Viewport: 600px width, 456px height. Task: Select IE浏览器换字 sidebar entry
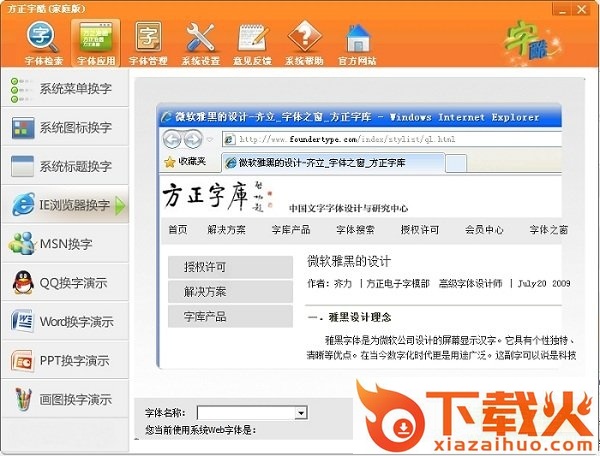point(65,206)
